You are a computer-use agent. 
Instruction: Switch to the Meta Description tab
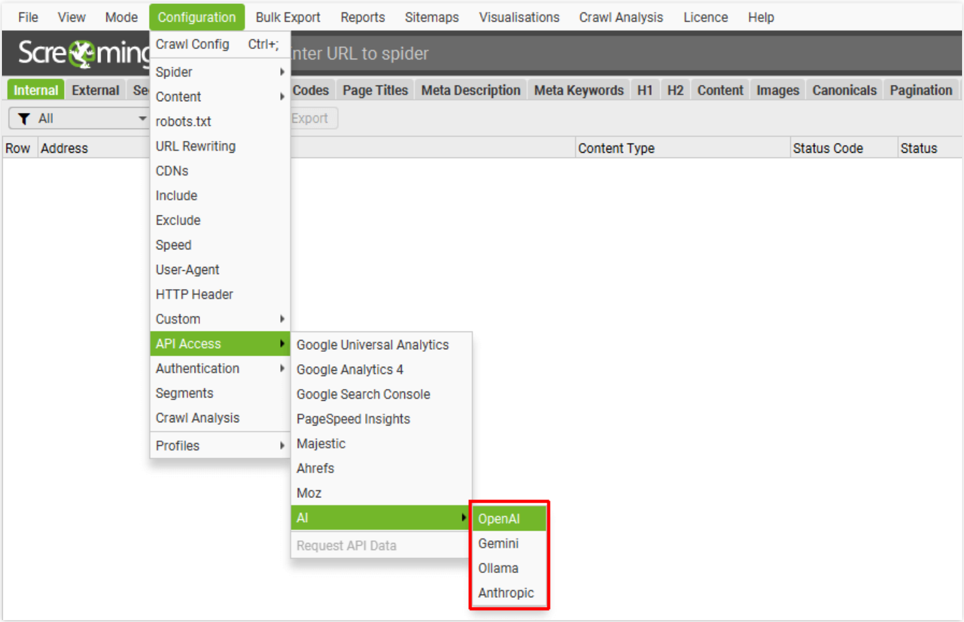[x=470, y=90]
